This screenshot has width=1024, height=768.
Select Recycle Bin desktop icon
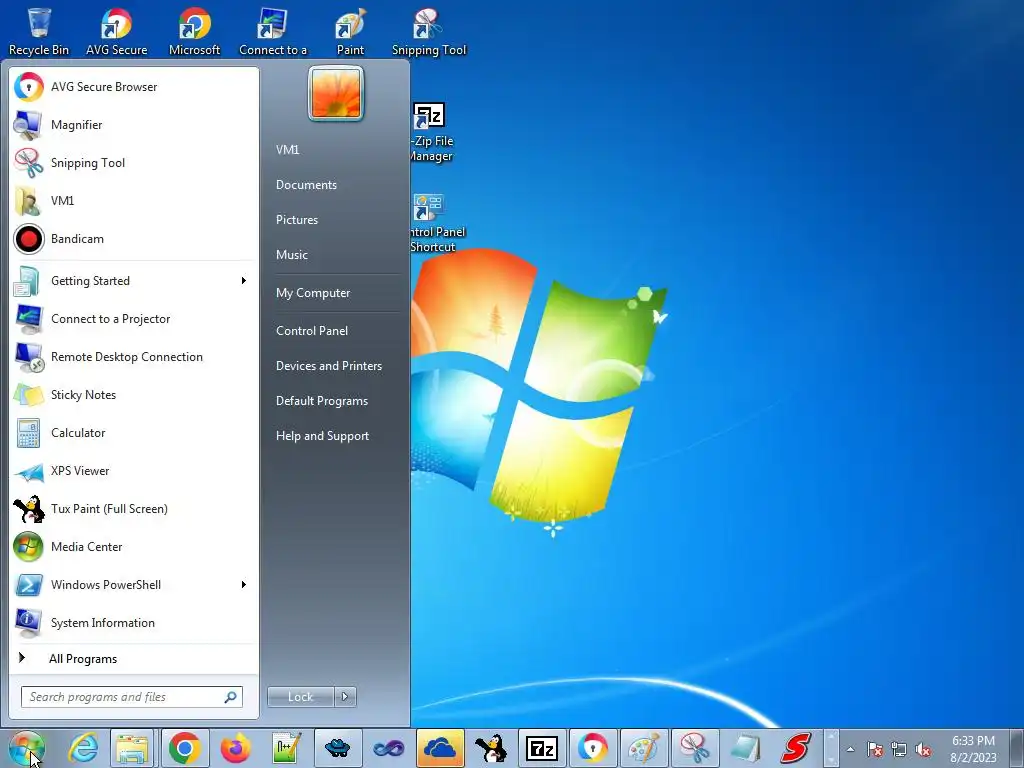pyautogui.click(x=39, y=31)
